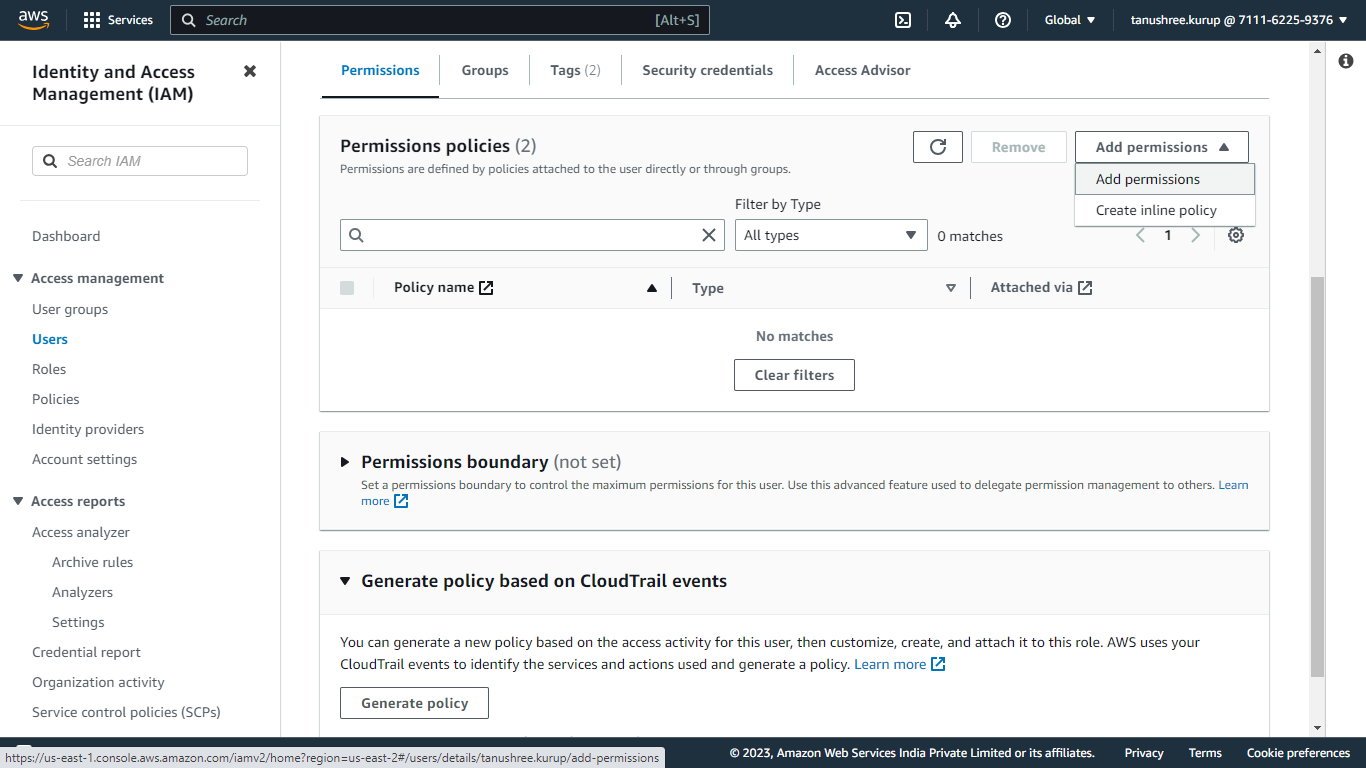The width and height of the screenshot is (1366, 768).
Task: Collapse the Access management nav section
Action: (18, 278)
